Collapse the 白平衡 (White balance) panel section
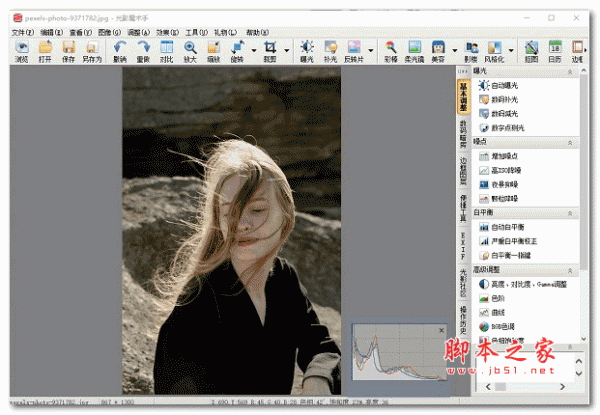The height and width of the screenshot is (415, 600). coord(570,213)
